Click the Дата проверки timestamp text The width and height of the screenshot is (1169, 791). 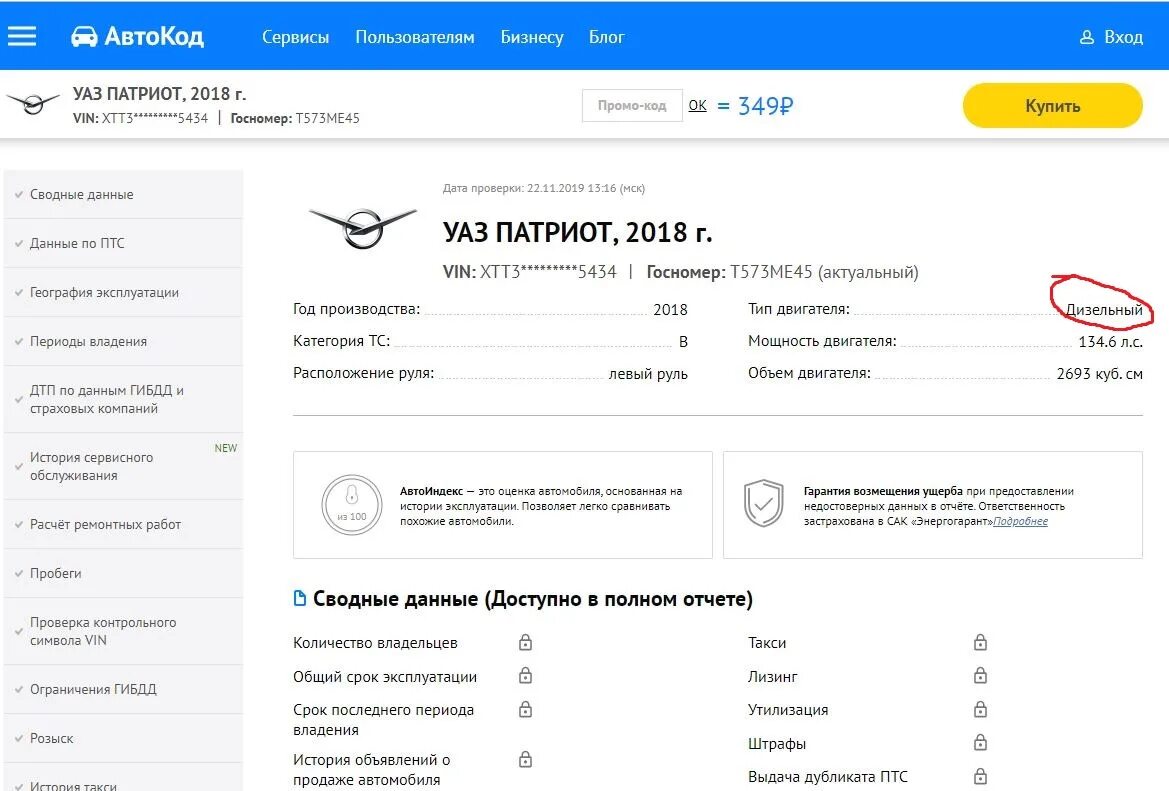[x=543, y=188]
